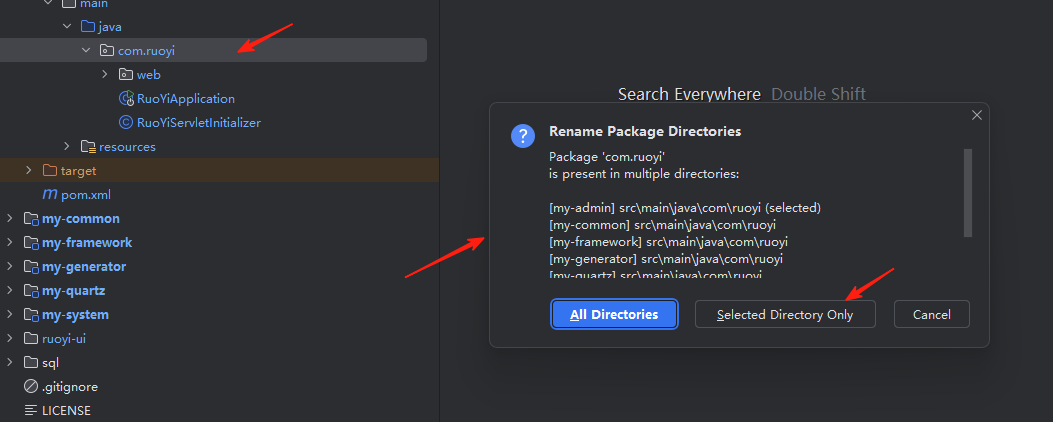
Task: Collapse the com.ruoyi package node
Action: pos(86,50)
